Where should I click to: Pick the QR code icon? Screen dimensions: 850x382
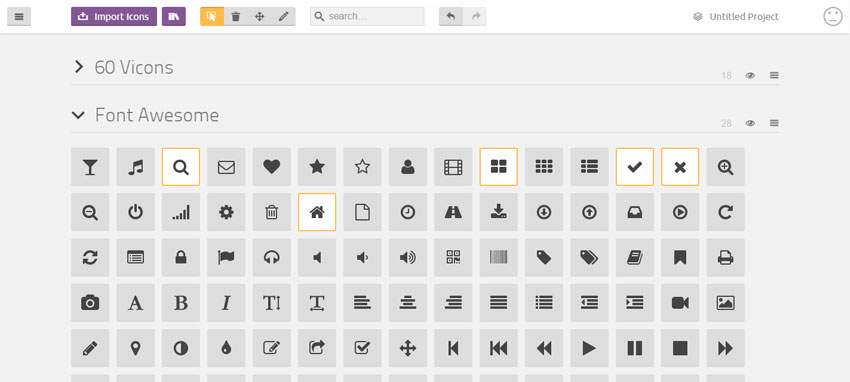click(453, 257)
